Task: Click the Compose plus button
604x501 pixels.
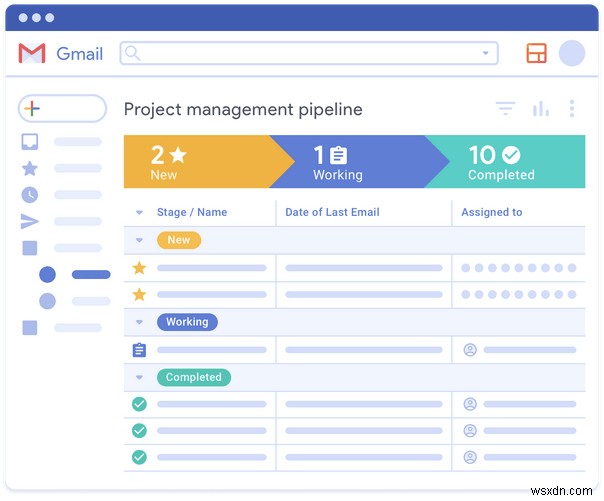Action: pyautogui.click(x=33, y=108)
